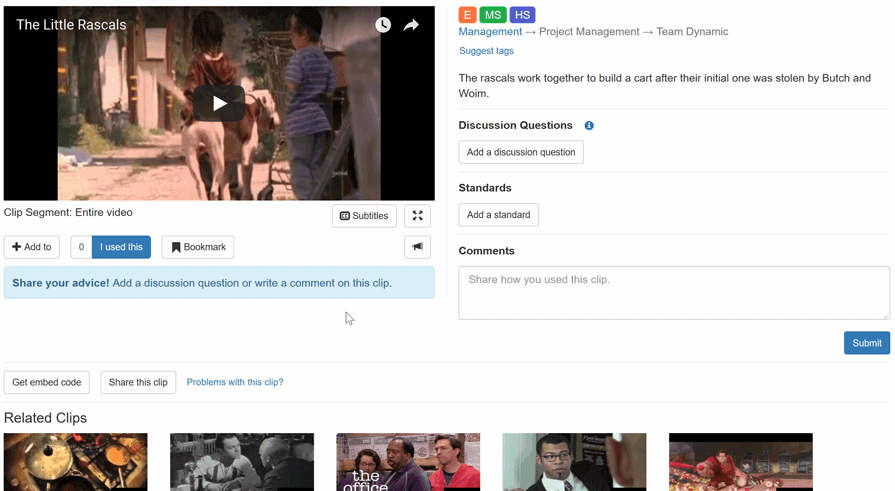
Task: Select the E grade level tag
Action: pyautogui.click(x=467, y=15)
